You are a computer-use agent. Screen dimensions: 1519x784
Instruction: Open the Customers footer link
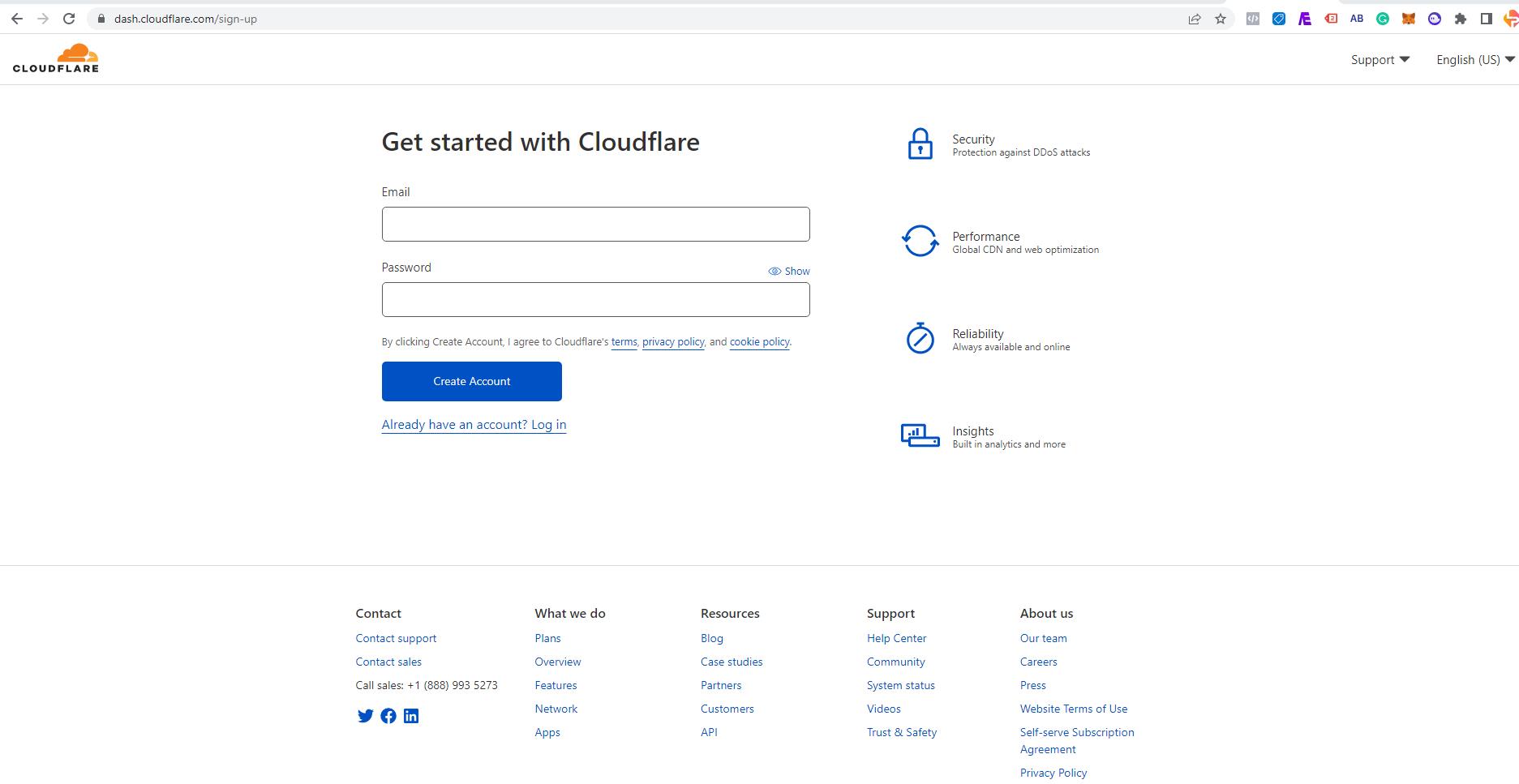click(727, 709)
